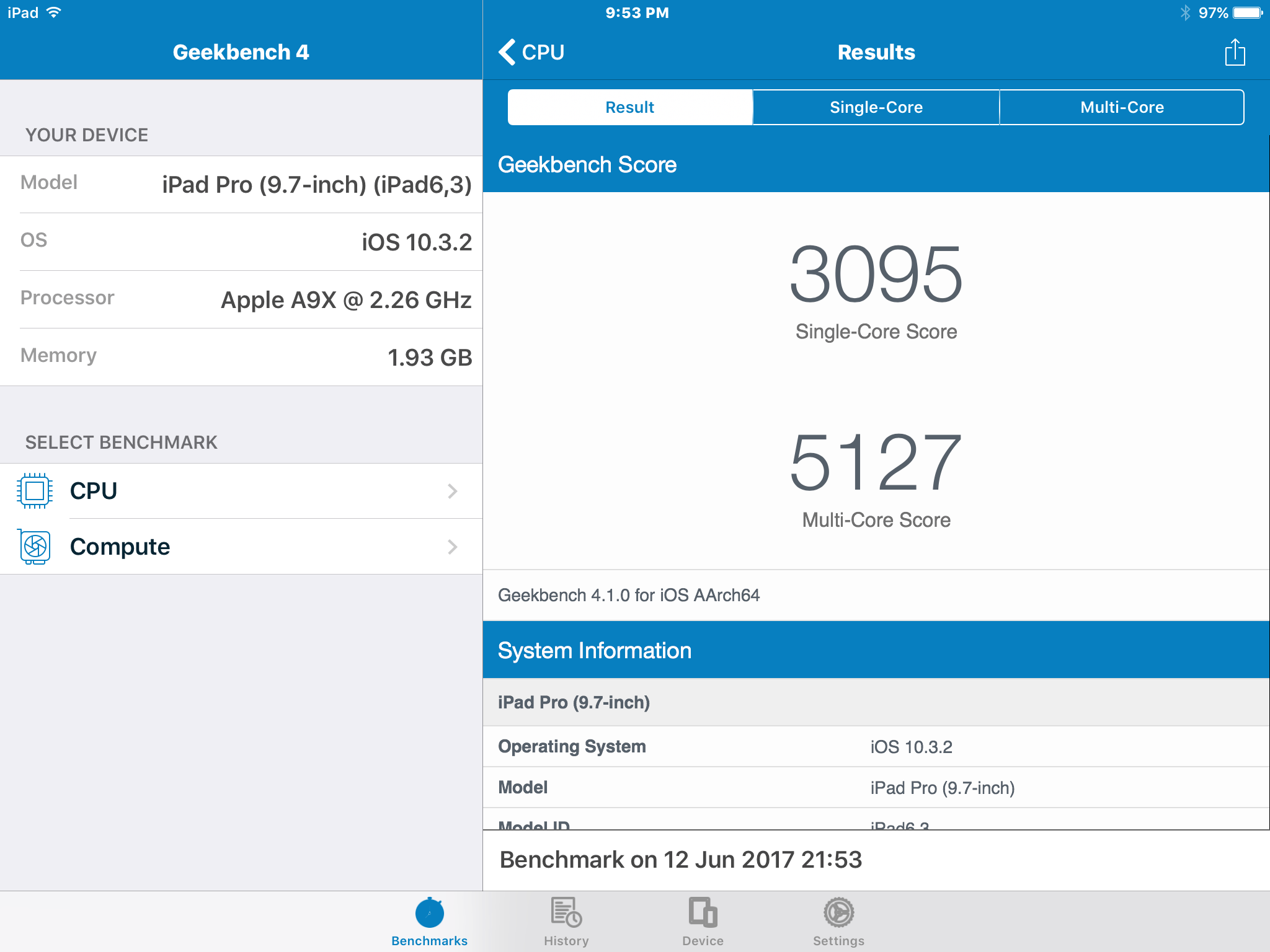Select the Benchmarks stopwatch tab
The image size is (1270, 952).
click(429, 913)
